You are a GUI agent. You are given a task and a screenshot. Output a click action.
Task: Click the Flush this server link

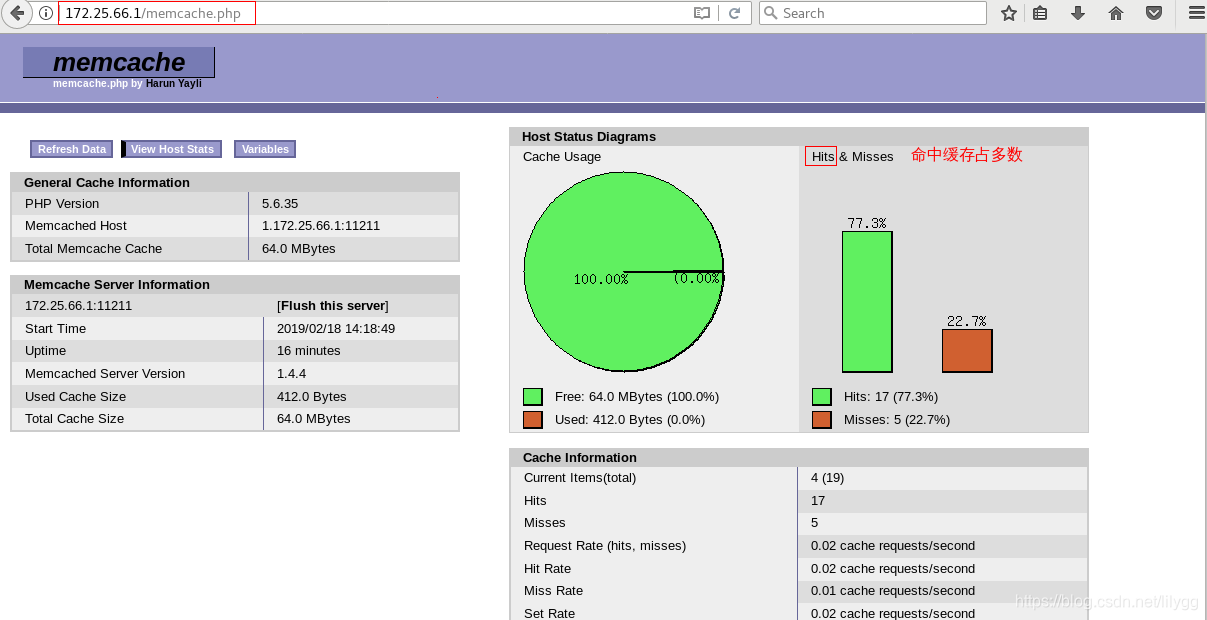pos(333,306)
